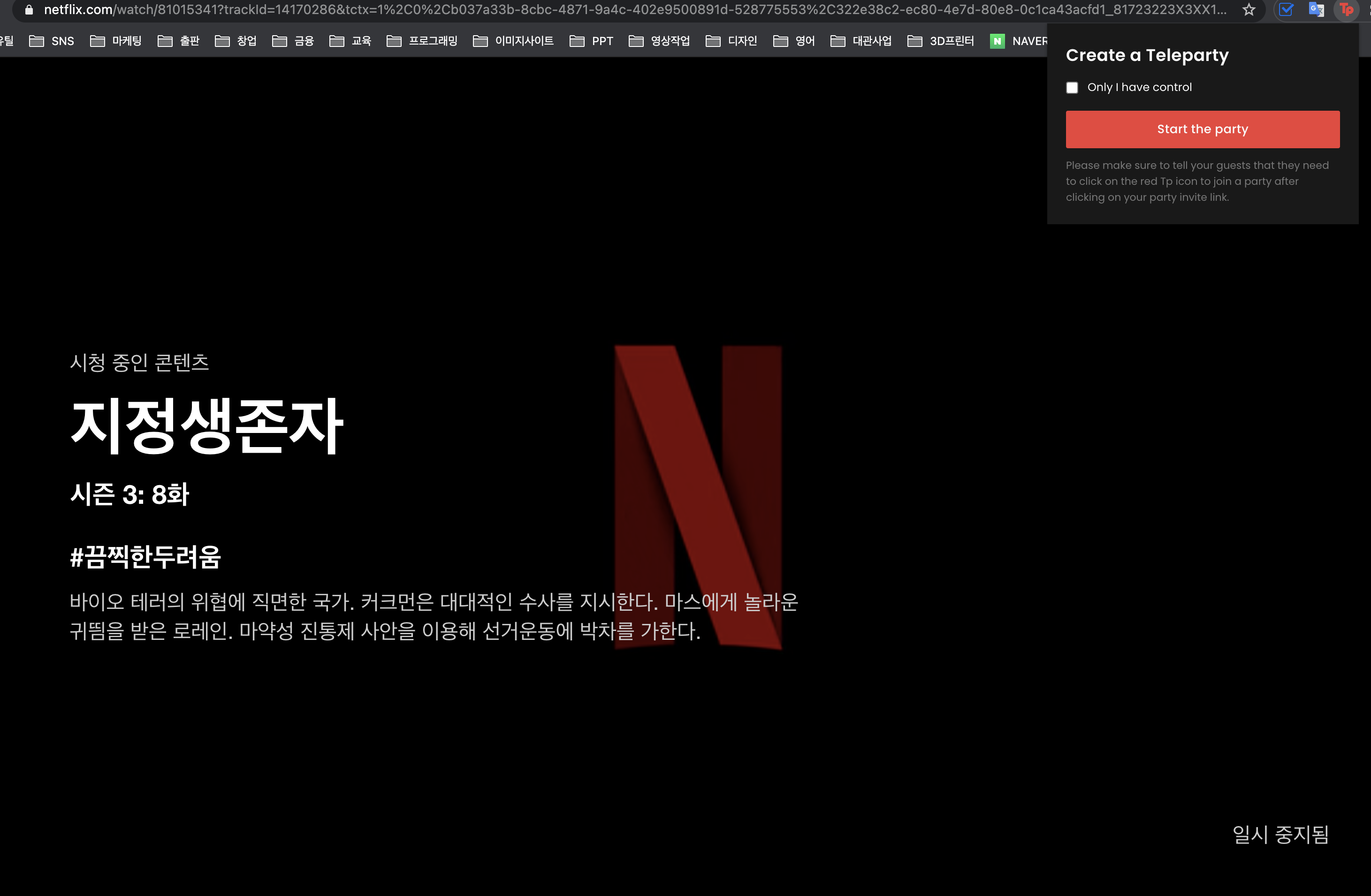The height and width of the screenshot is (896, 1371).
Task: Click the Teleparty guest instruction note
Action: click(x=1197, y=181)
